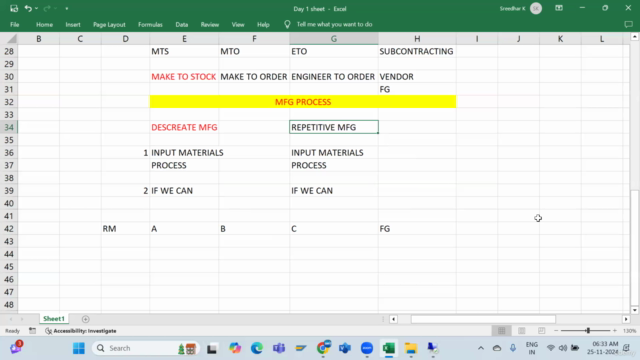
Task: Select cell containing VENDOR
Action: click(x=417, y=77)
